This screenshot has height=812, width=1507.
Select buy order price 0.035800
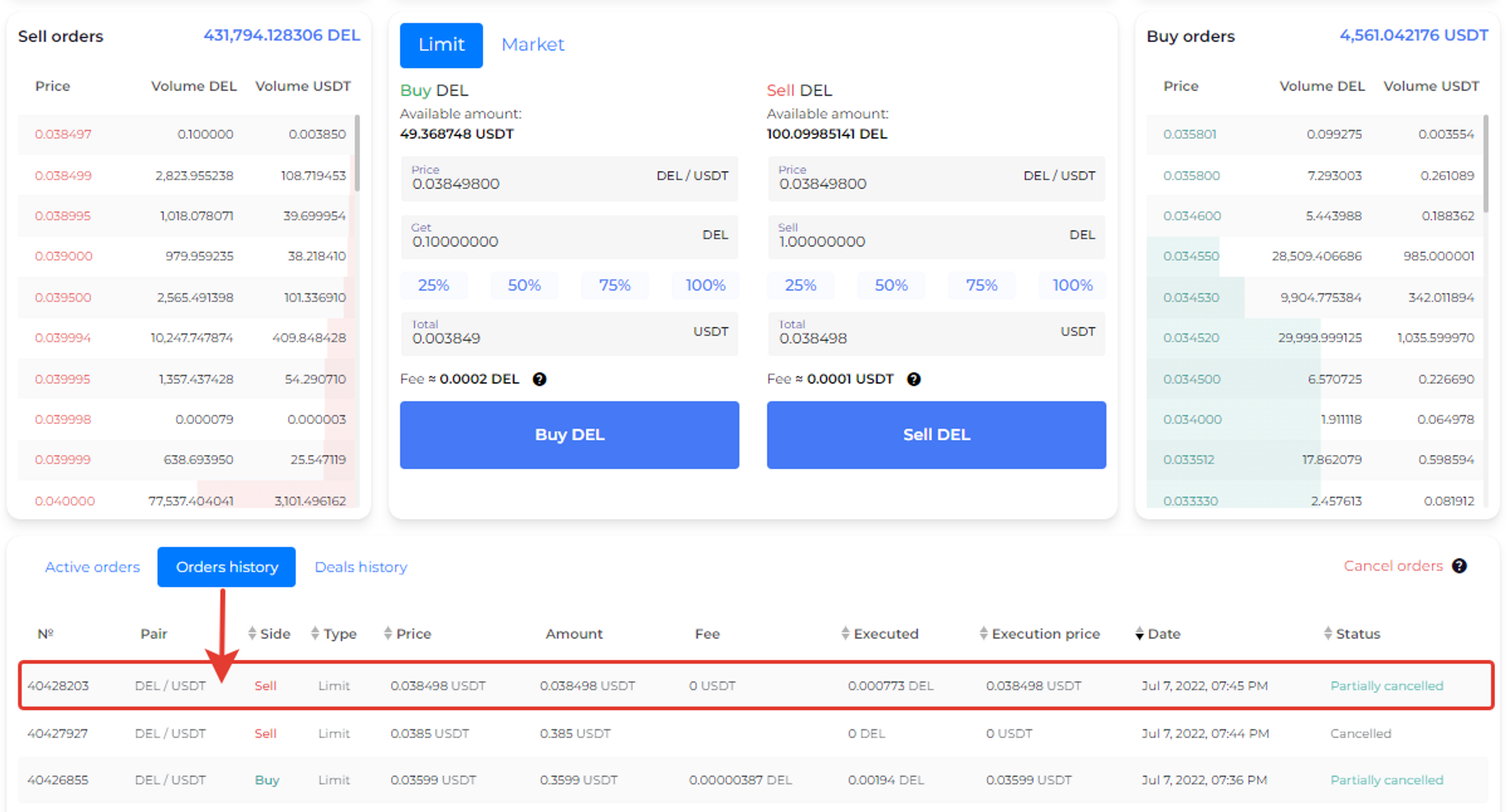click(x=1191, y=176)
